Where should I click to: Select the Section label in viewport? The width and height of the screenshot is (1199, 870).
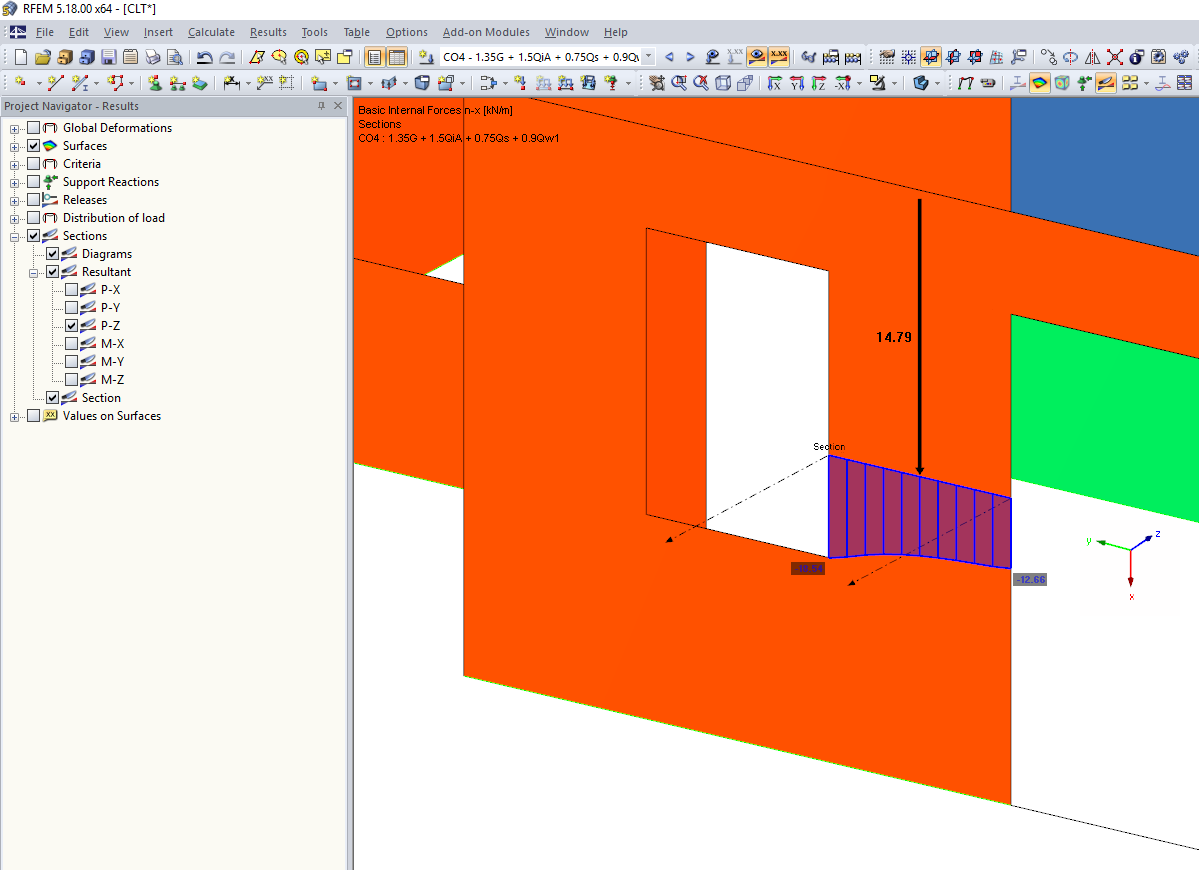829,446
